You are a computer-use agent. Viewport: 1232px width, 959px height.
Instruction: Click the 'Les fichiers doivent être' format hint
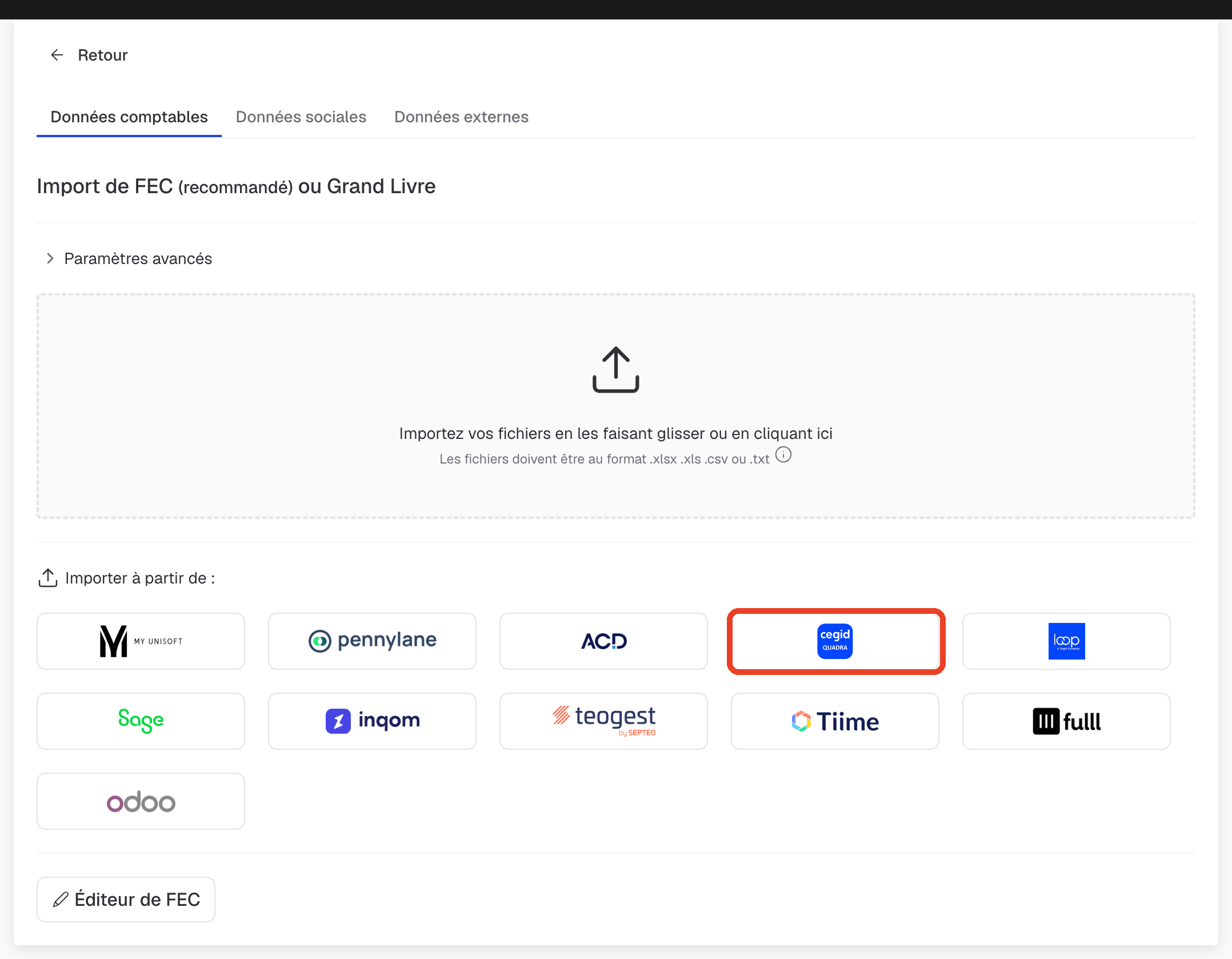tap(604, 459)
